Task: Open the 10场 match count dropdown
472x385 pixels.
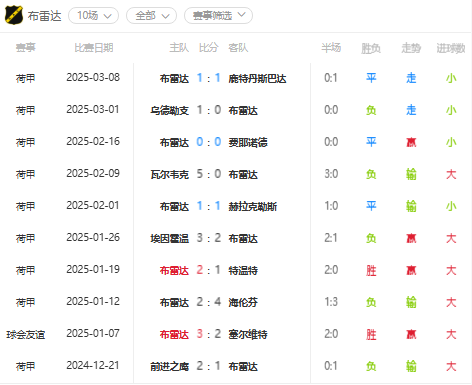Action: coord(94,16)
